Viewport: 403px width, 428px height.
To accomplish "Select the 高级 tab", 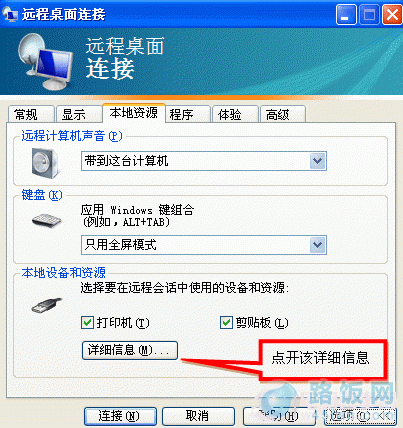I will (x=283, y=114).
